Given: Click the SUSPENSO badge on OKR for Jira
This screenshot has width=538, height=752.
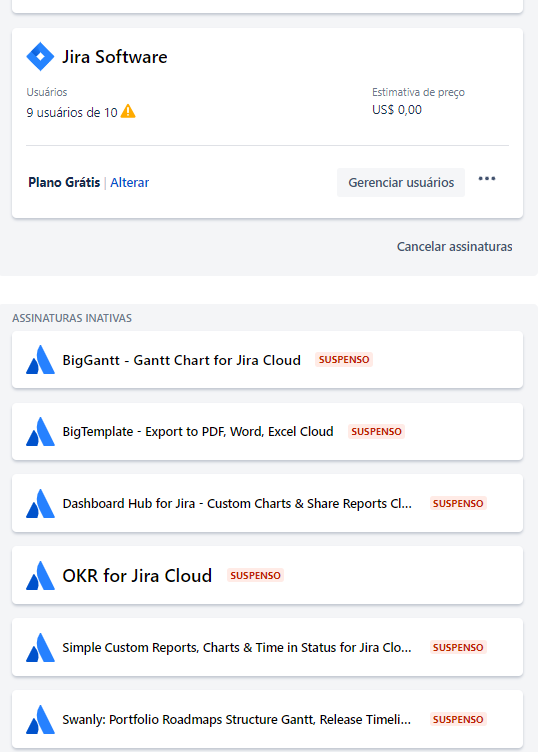Looking at the screenshot, I should 255,576.
